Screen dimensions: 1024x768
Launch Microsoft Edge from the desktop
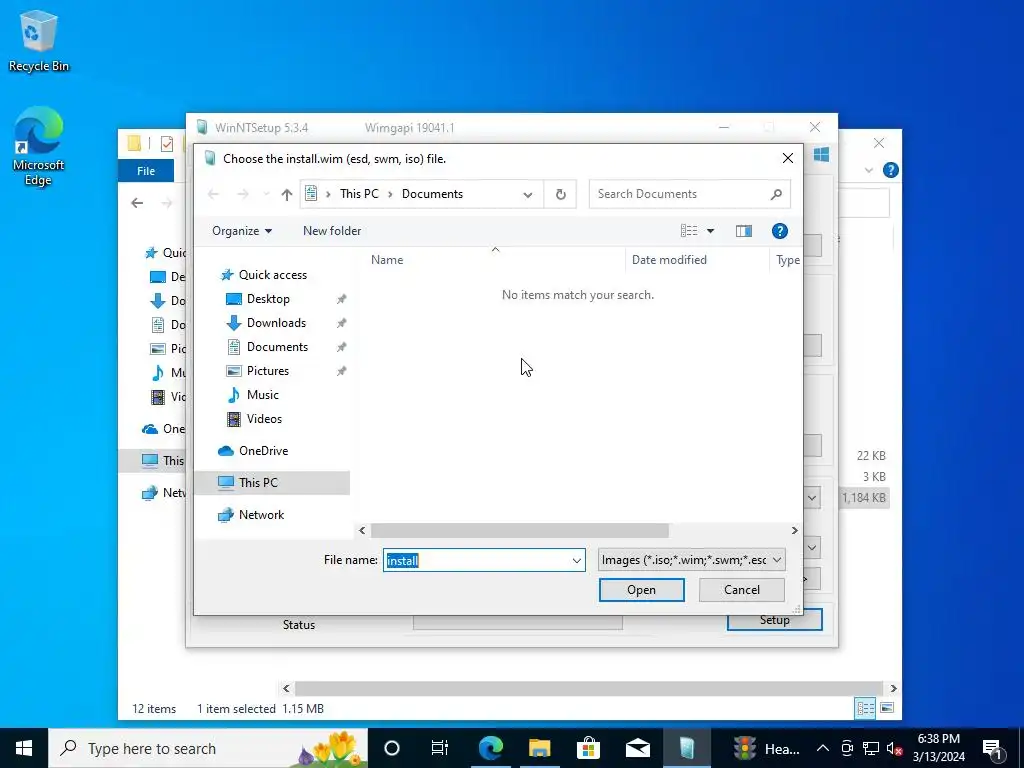pyautogui.click(x=39, y=146)
